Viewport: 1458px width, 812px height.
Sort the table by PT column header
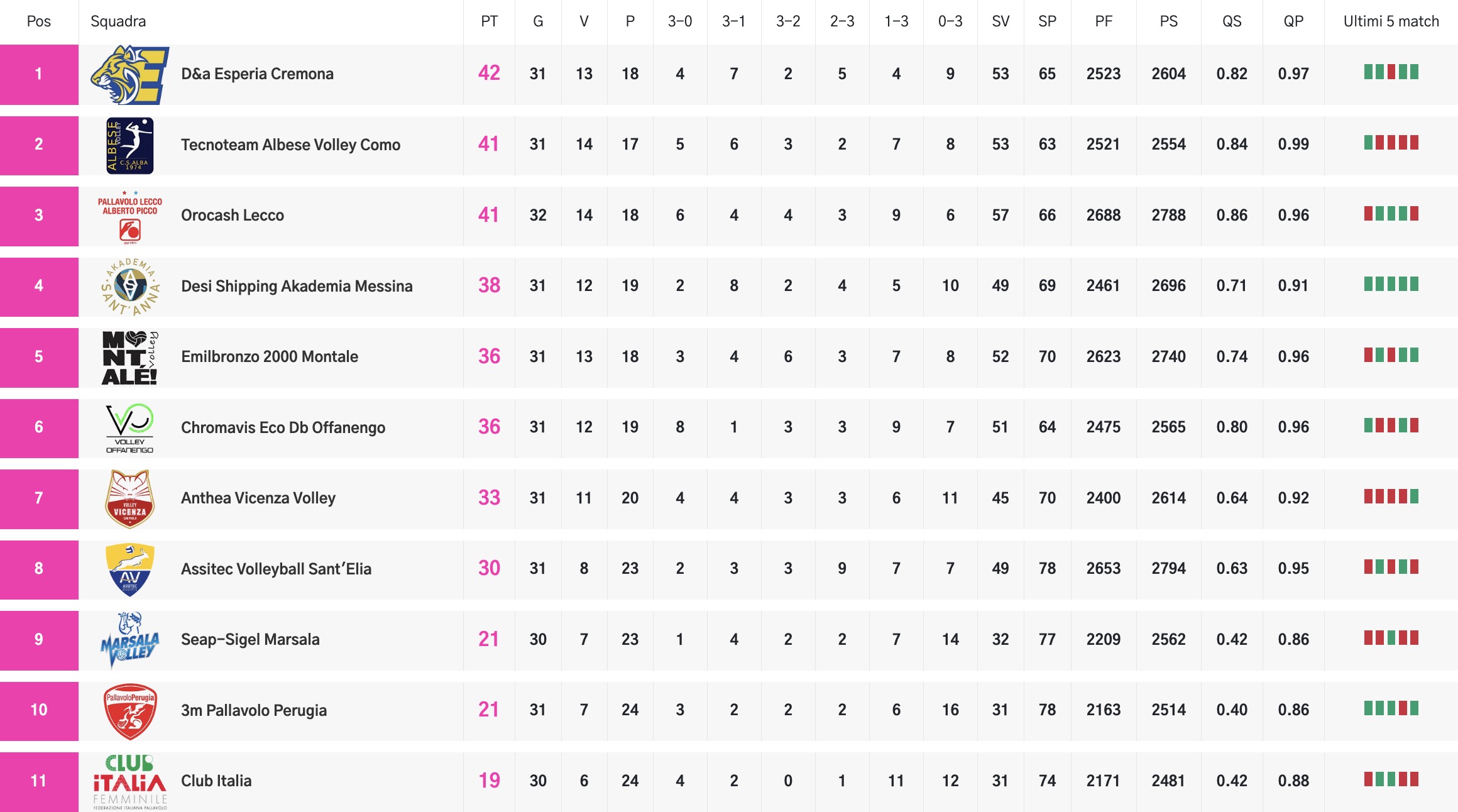pos(489,21)
